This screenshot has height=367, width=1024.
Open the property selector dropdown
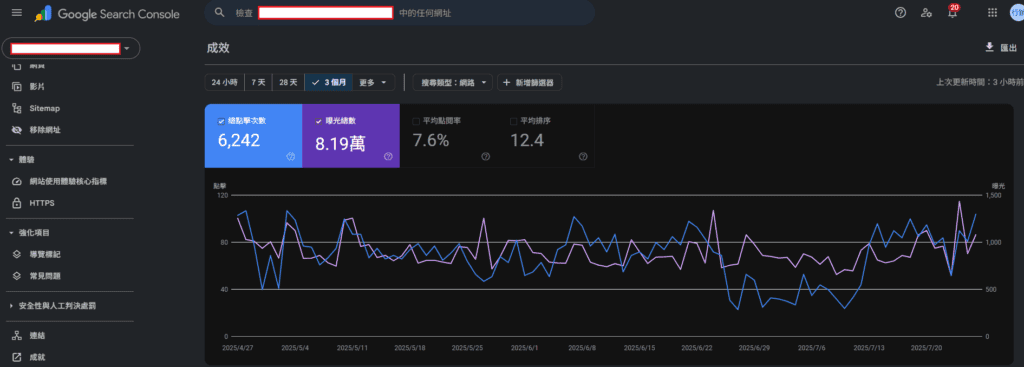(x=71, y=48)
